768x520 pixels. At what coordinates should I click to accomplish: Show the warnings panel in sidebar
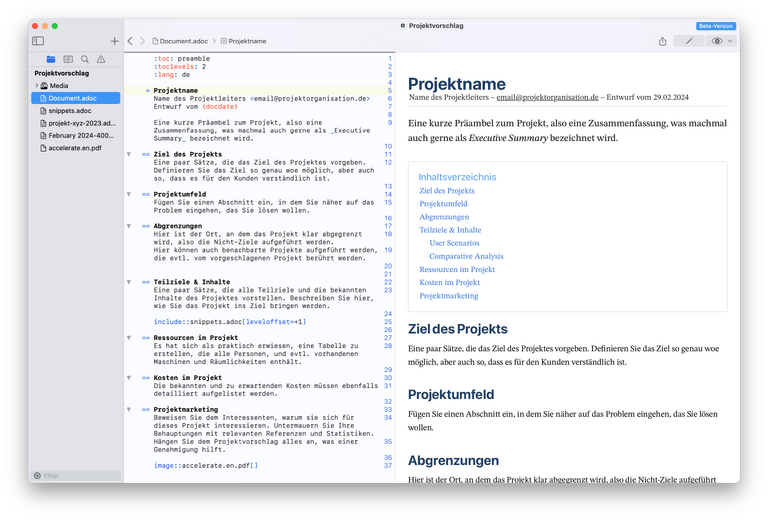coord(101,60)
